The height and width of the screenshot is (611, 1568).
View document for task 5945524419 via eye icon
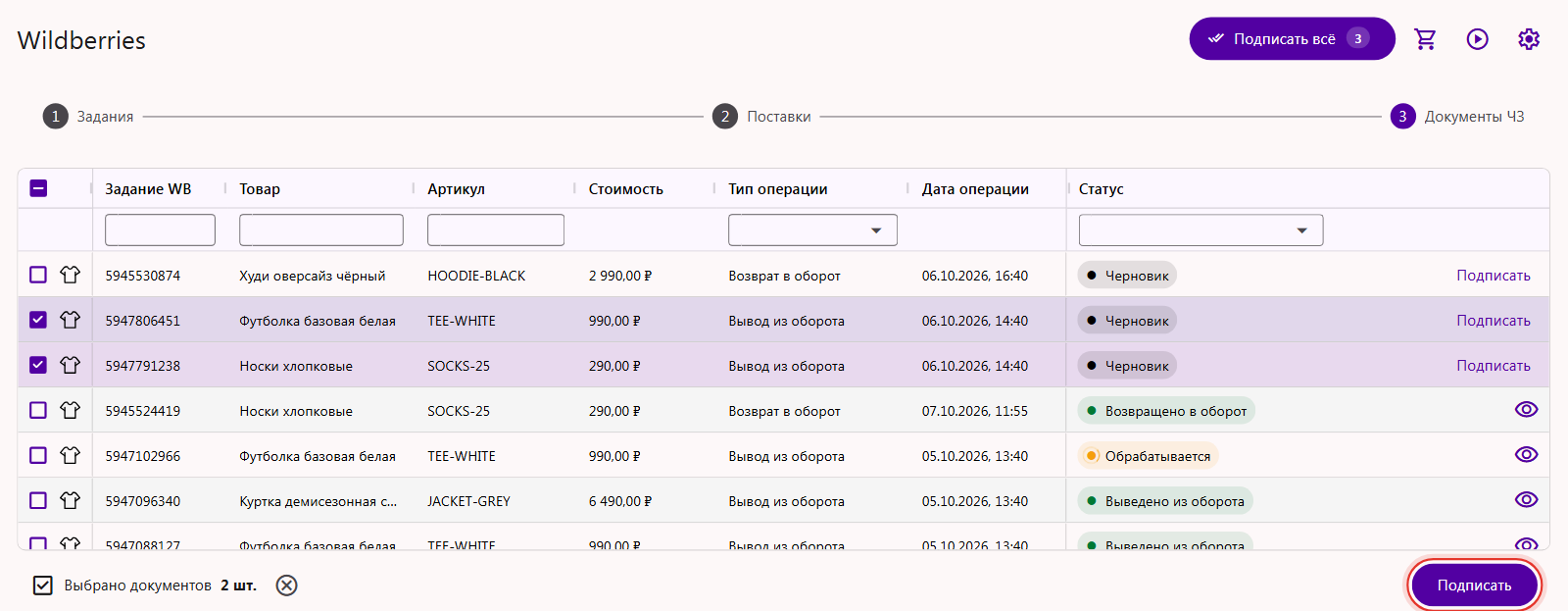1526,410
